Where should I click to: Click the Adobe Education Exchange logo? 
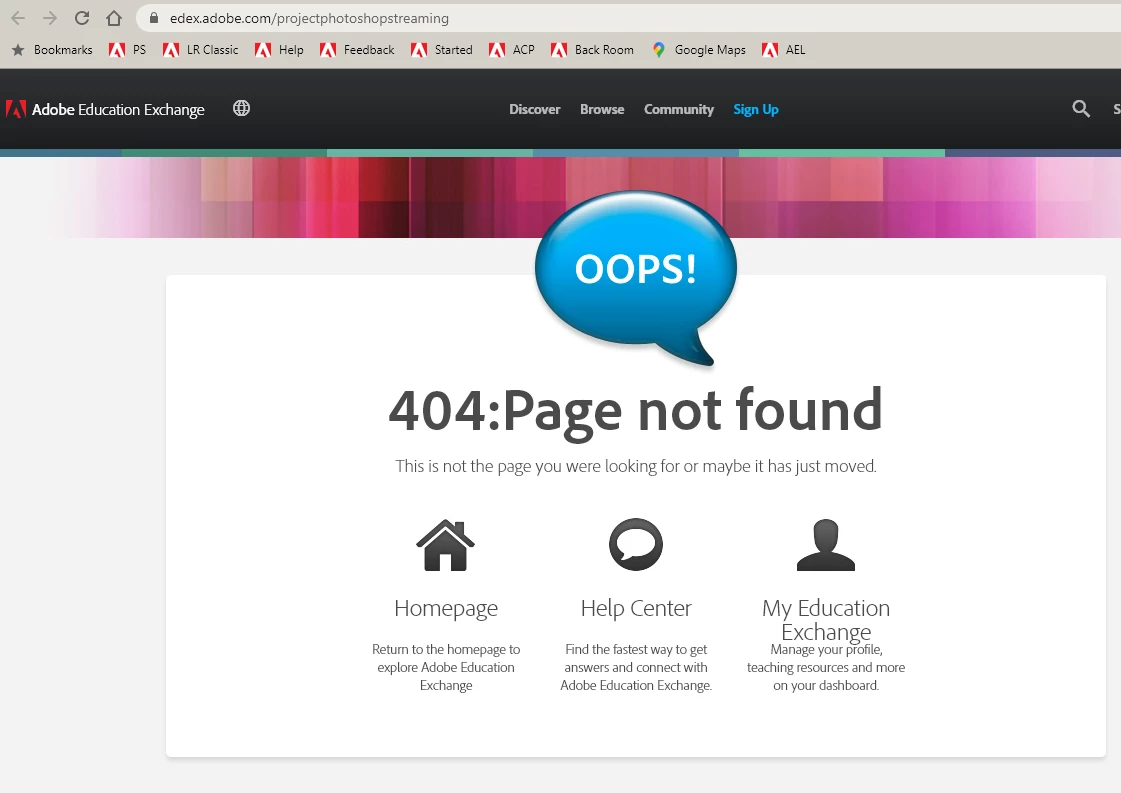point(105,109)
